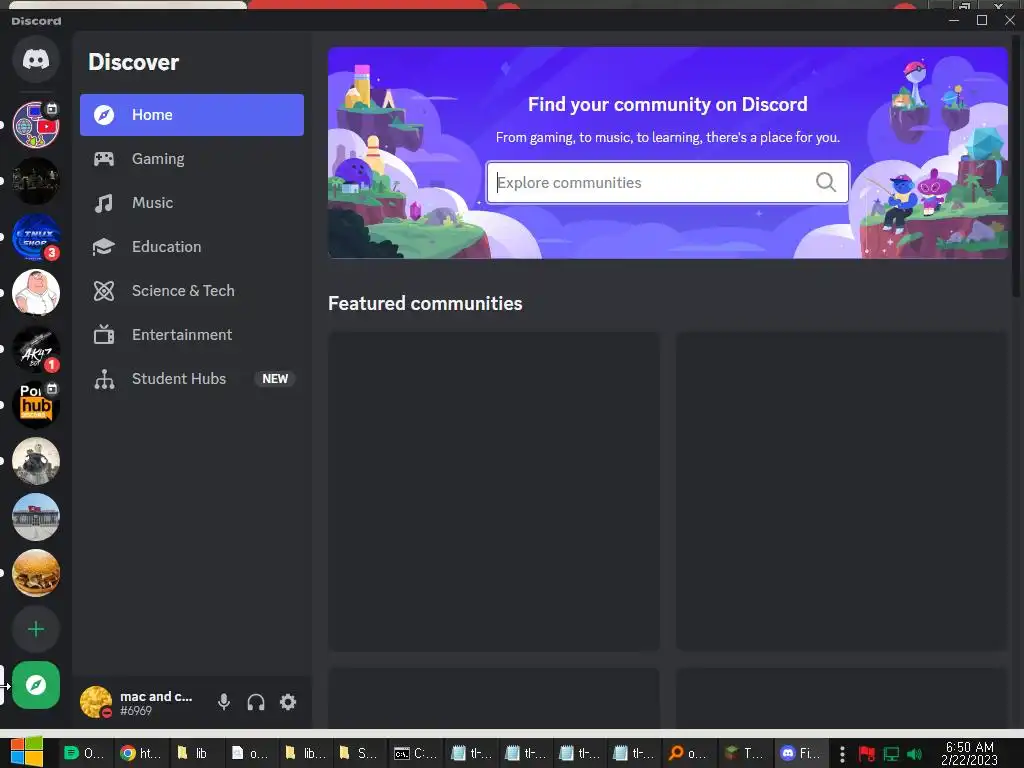Open the hub Discord server icon
The height and width of the screenshot is (768, 1024).
pos(36,405)
